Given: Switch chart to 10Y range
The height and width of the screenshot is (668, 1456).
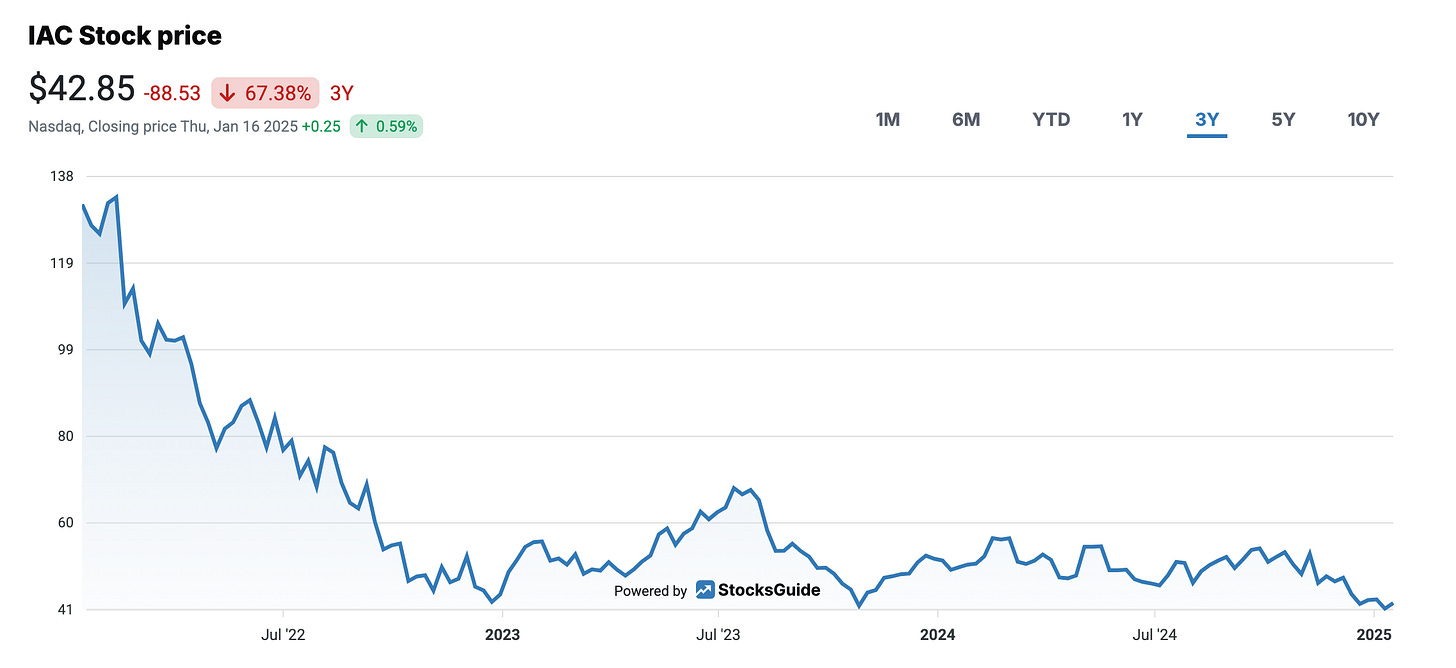Looking at the screenshot, I should tap(1363, 120).
